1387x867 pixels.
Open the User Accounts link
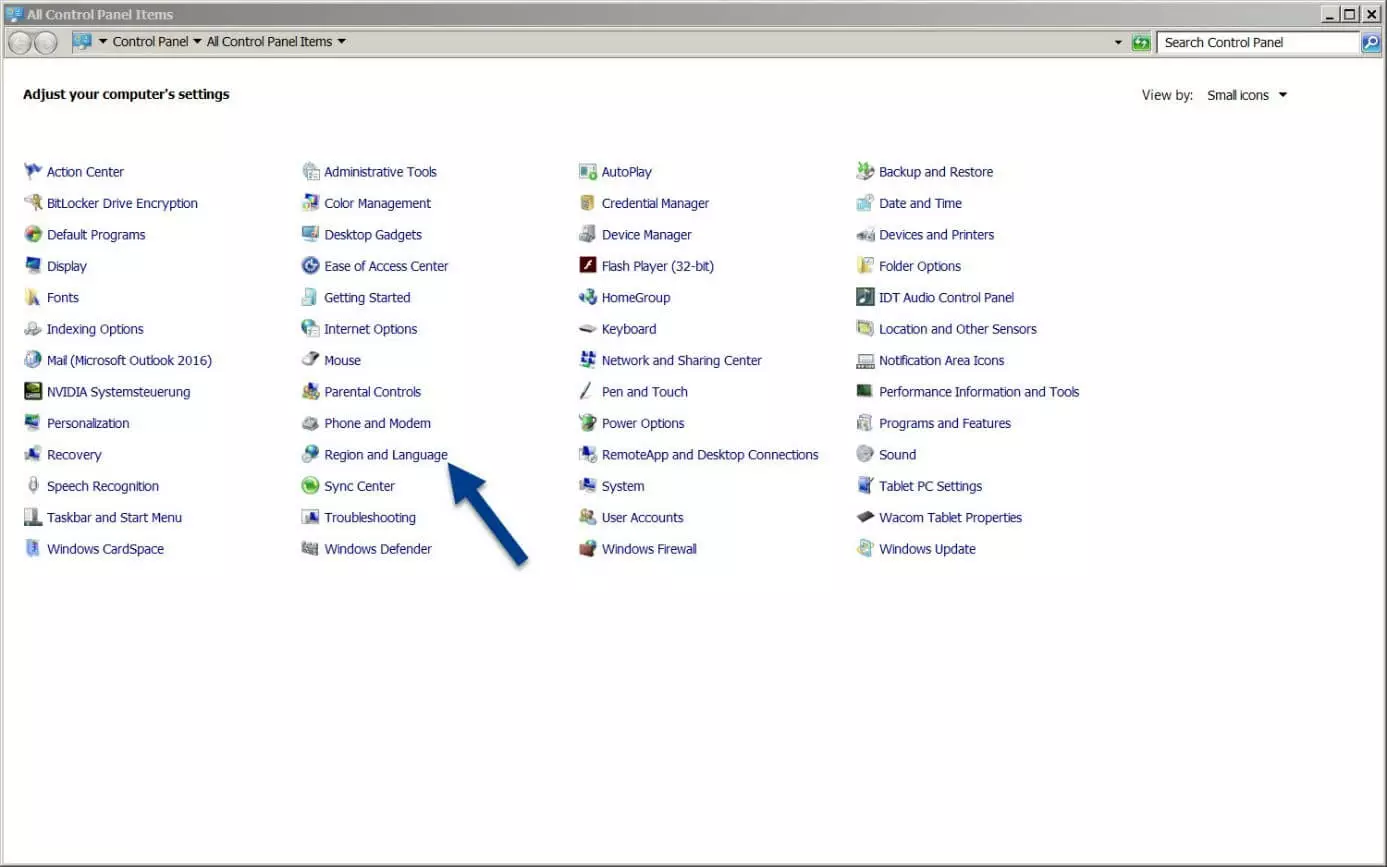click(x=643, y=518)
